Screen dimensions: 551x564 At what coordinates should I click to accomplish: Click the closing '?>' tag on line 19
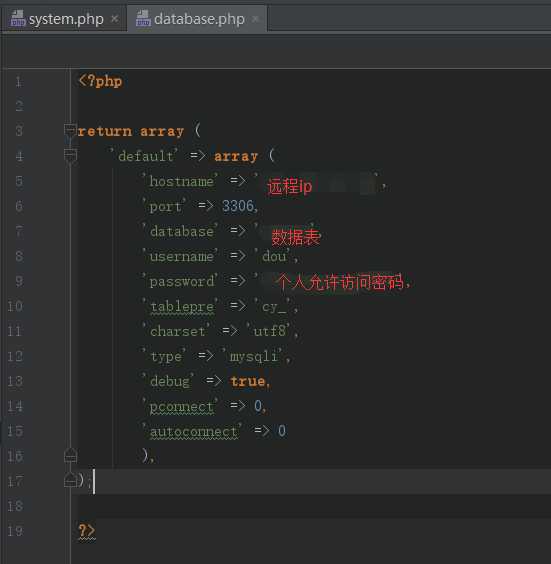pyautogui.click(x=87, y=531)
